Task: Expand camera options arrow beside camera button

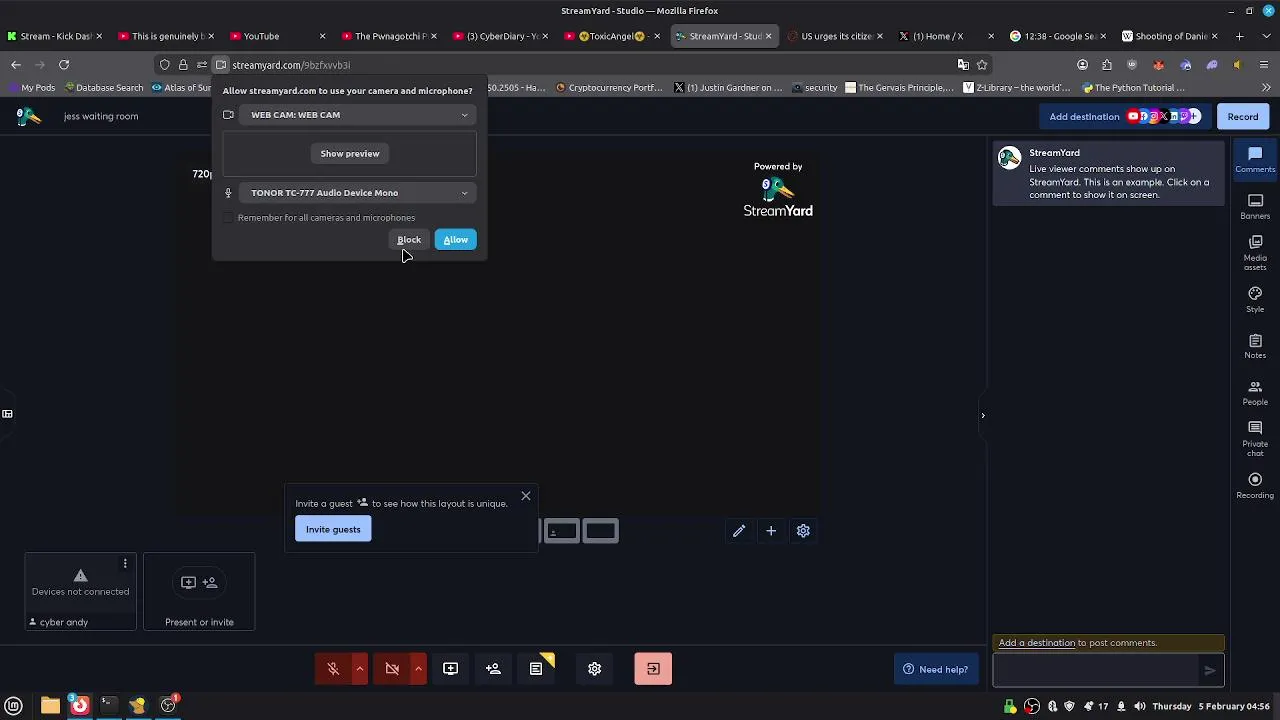Action: [x=418, y=669]
